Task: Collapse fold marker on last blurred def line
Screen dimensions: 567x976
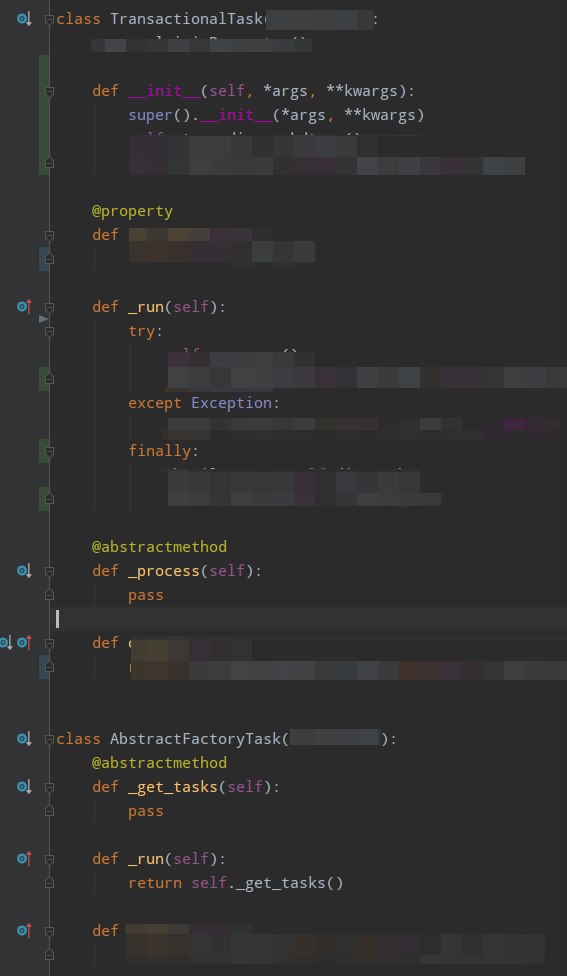Action: (x=49, y=931)
